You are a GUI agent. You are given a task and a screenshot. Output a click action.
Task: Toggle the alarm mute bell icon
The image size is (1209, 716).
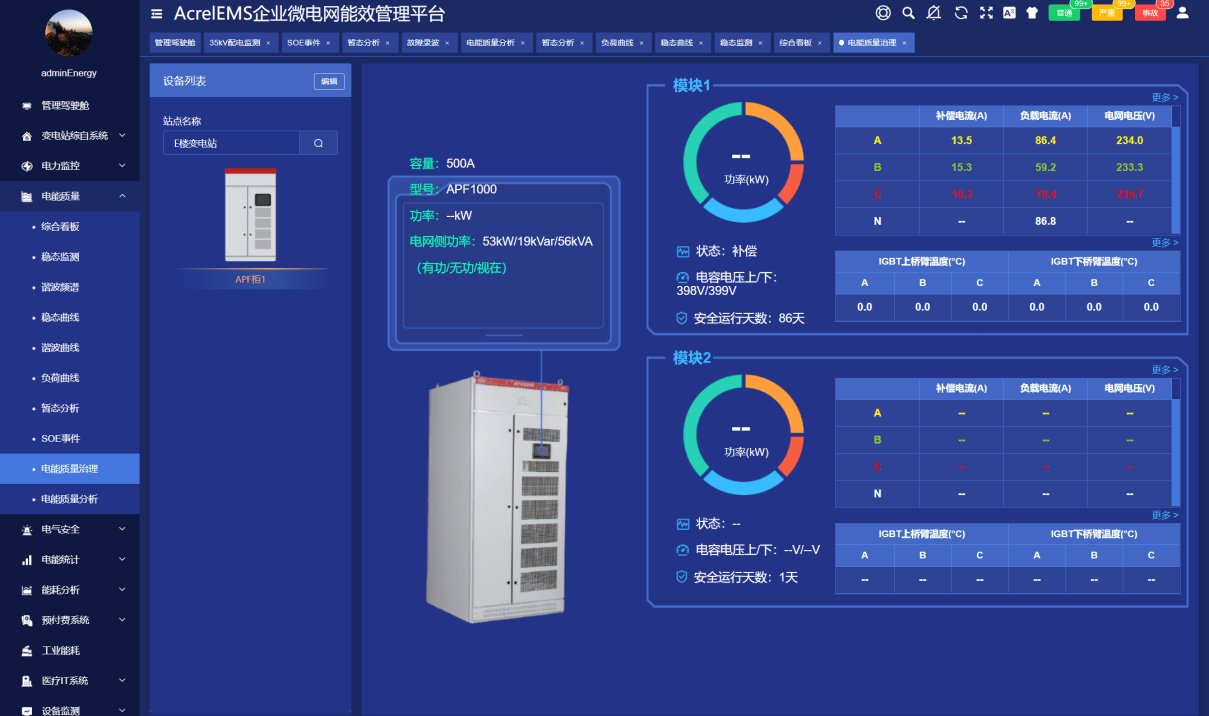tap(933, 13)
